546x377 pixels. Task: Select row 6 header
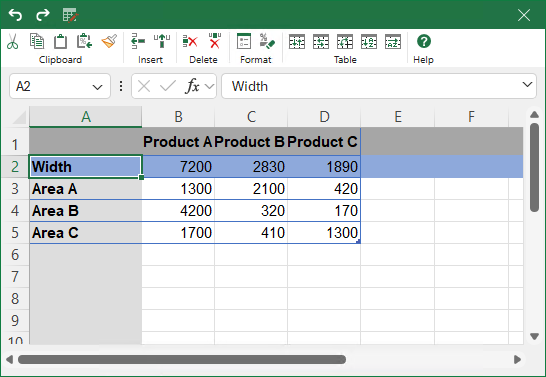click(15, 254)
